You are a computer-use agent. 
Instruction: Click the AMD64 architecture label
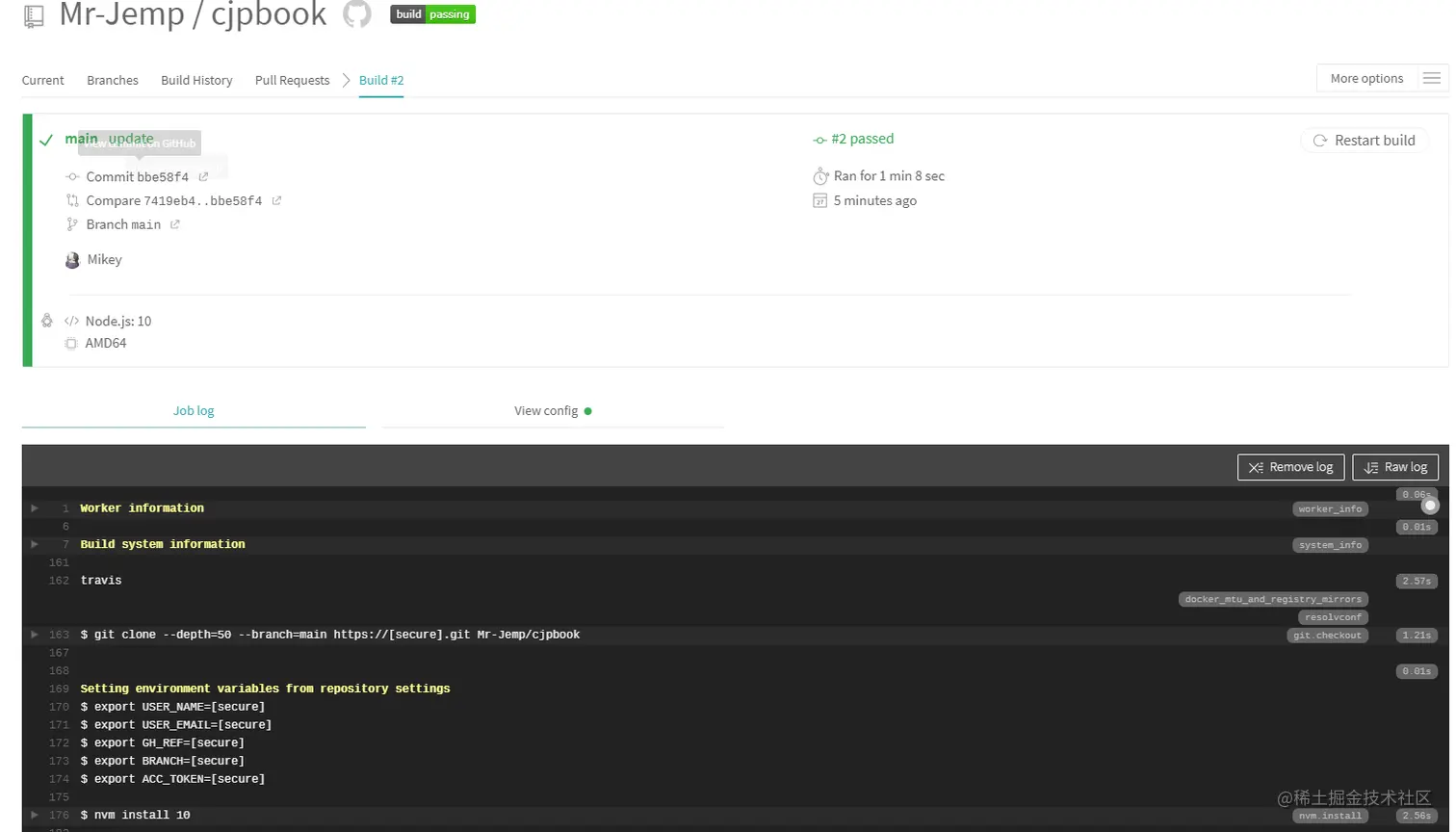(106, 344)
